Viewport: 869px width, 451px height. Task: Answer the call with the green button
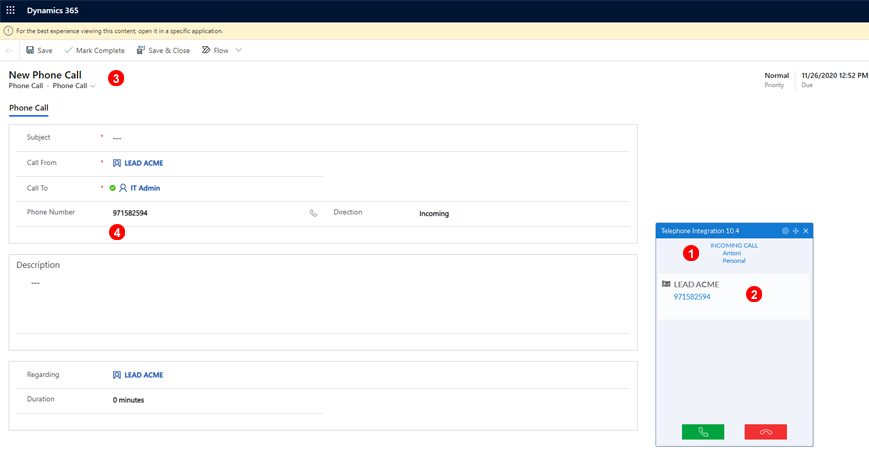click(703, 432)
